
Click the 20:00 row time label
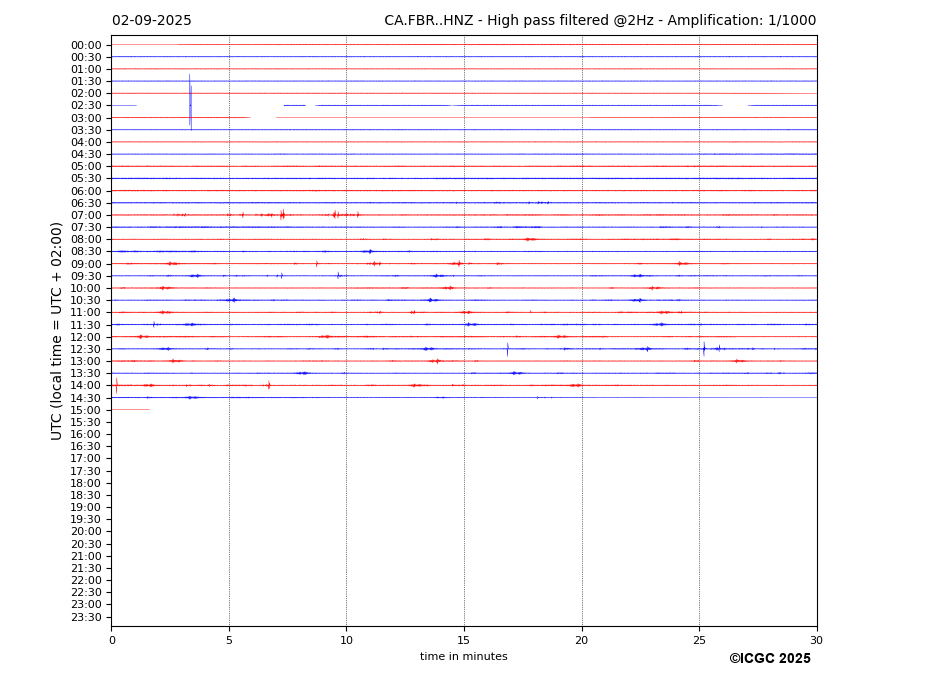pos(86,532)
